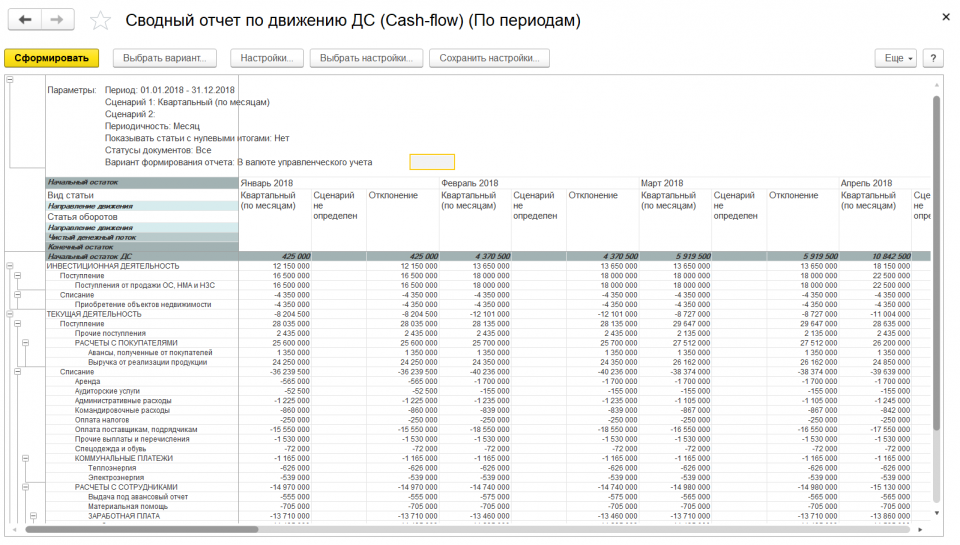Click the vertical scrollbar thumb
Screen dimensions: 960x545
click(x=936, y=263)
